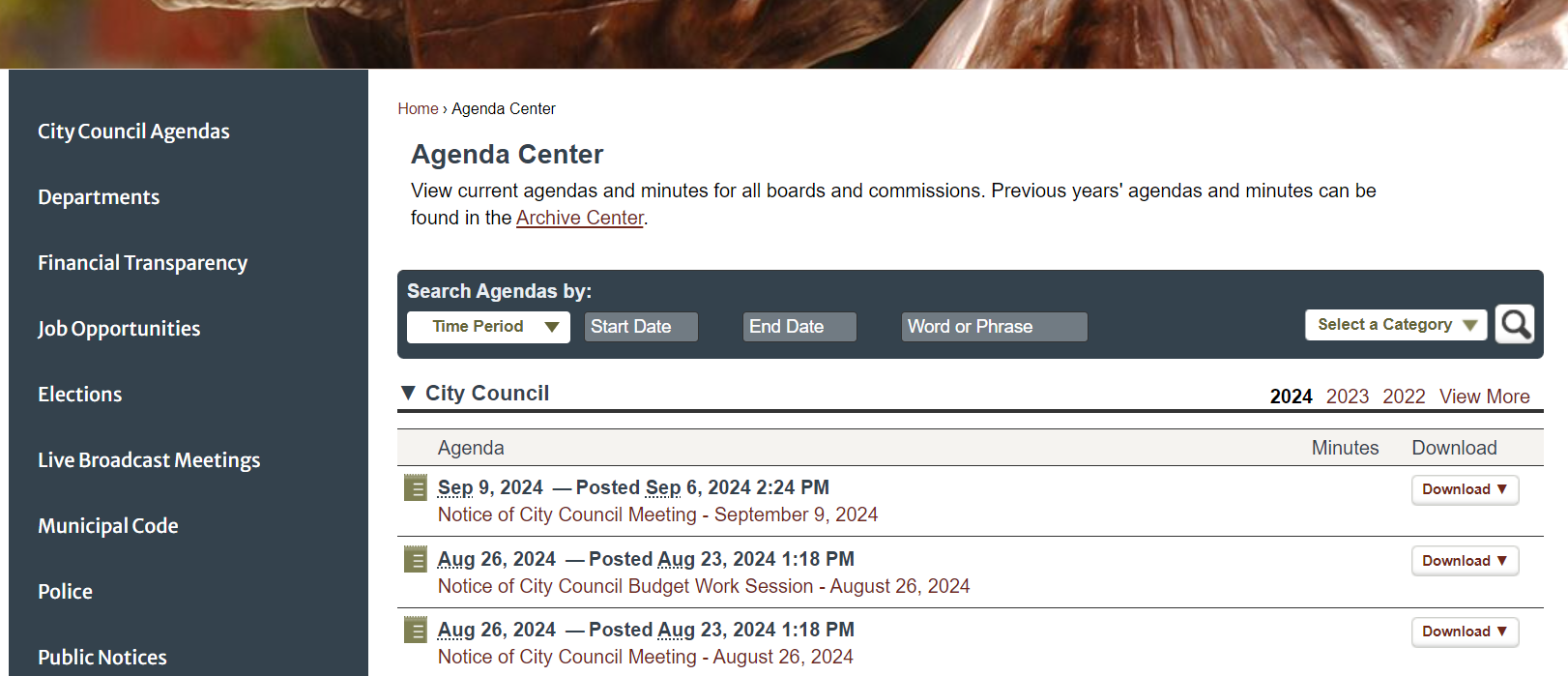Open the Select a Category dropdown
This screenshot has width=1568, height=676.
[1395, 324]
